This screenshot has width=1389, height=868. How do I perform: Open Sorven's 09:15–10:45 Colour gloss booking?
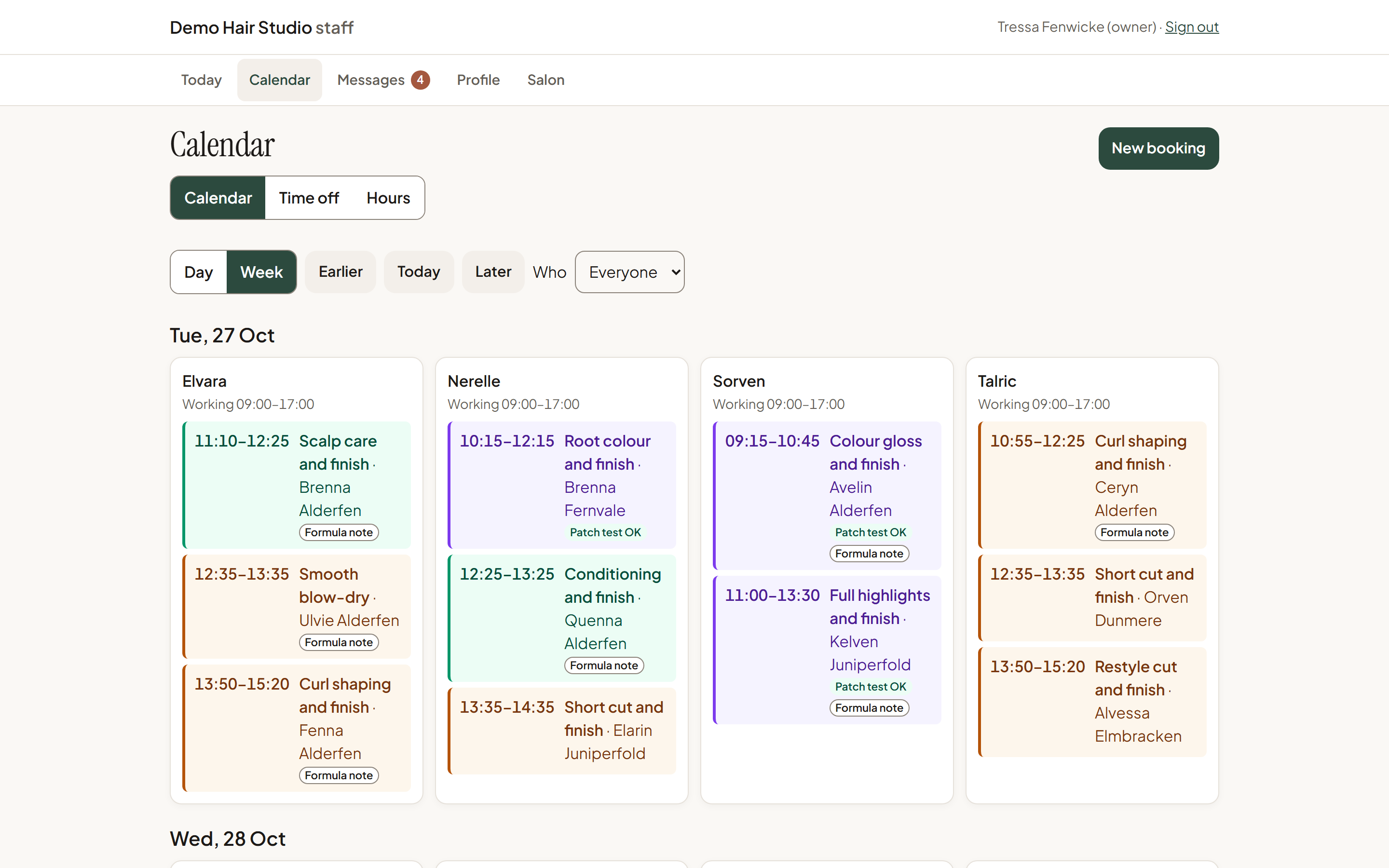(x=827, y=496)
